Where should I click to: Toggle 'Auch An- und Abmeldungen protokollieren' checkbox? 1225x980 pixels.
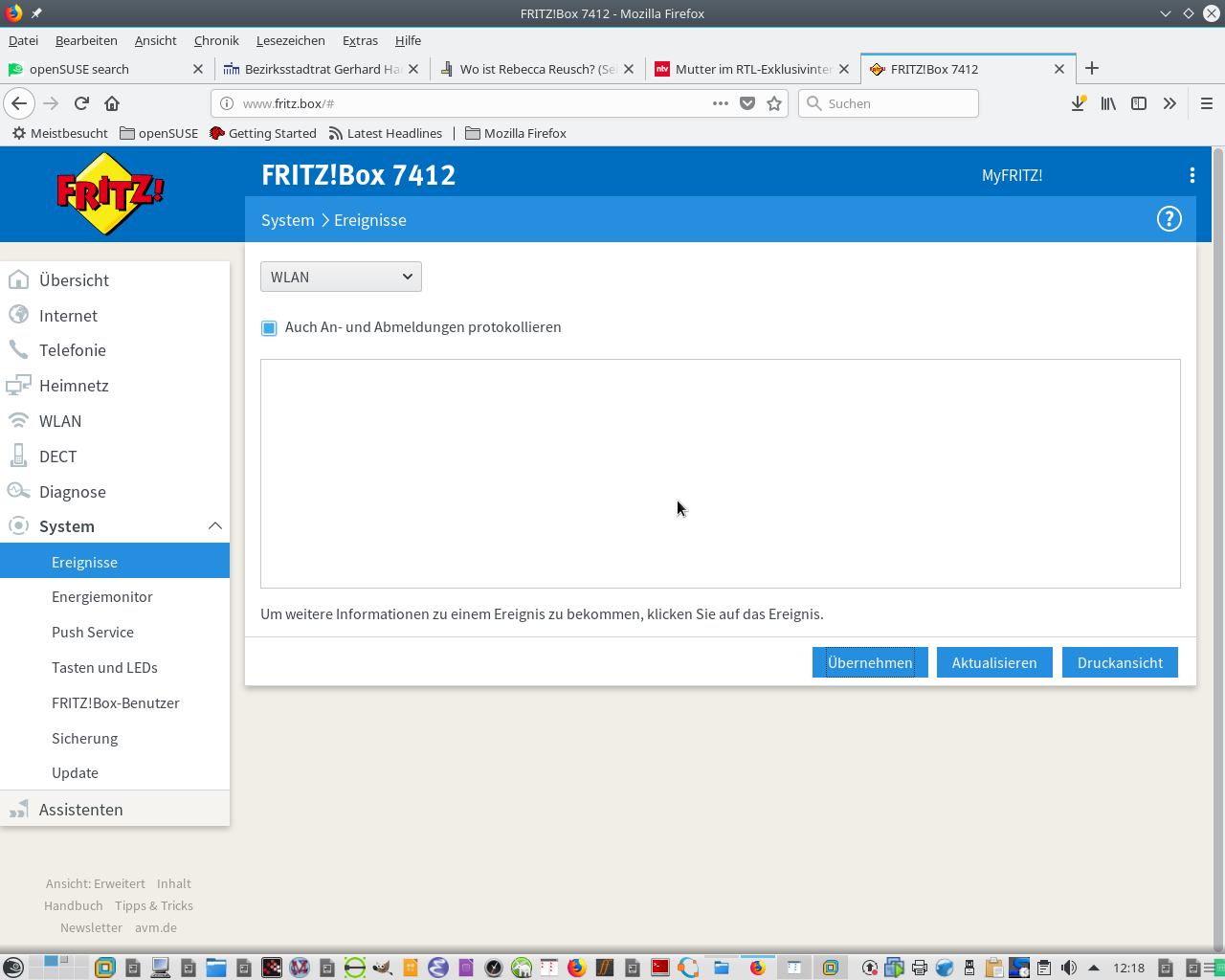point(269,328)
